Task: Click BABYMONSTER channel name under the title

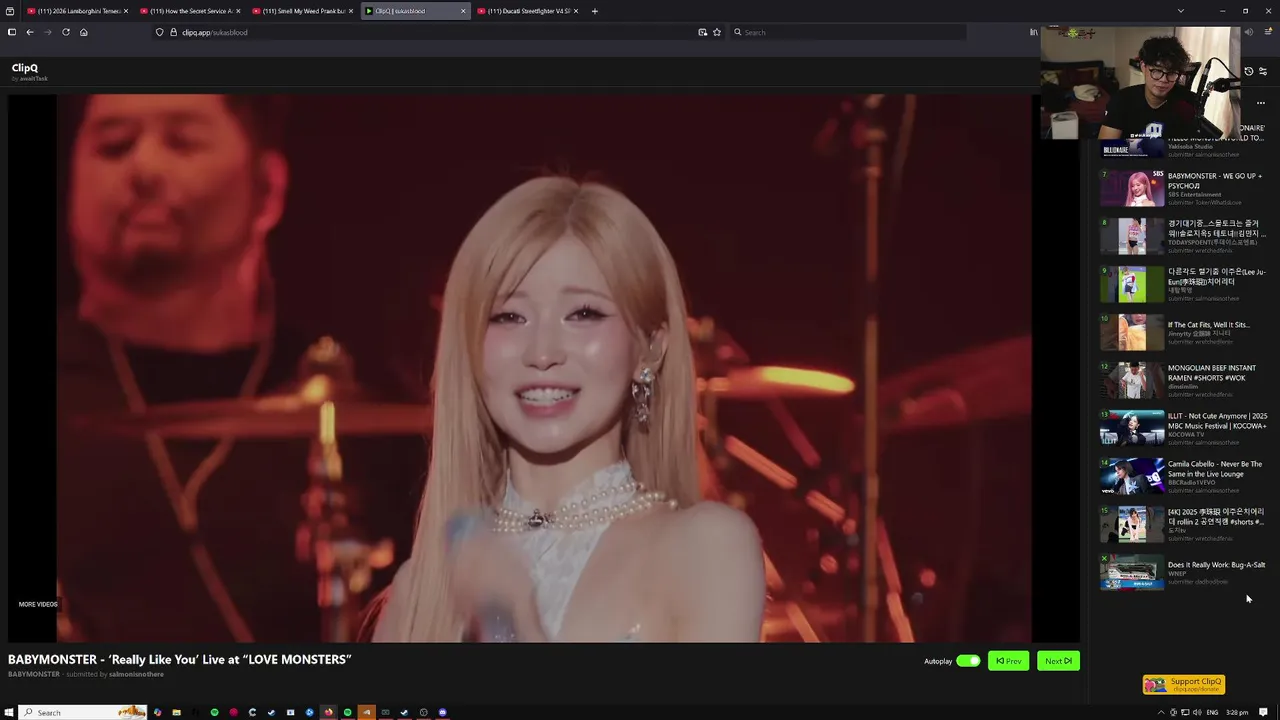Action: click(34, 674)
